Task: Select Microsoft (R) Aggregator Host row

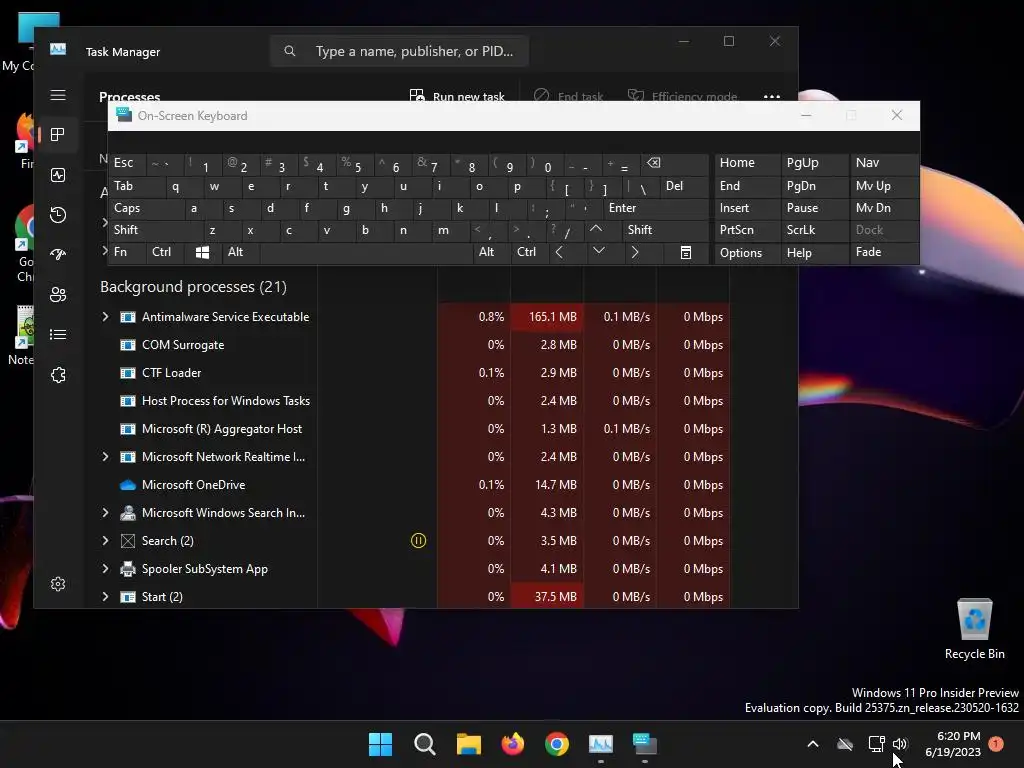Action: (x=415, y=429)
